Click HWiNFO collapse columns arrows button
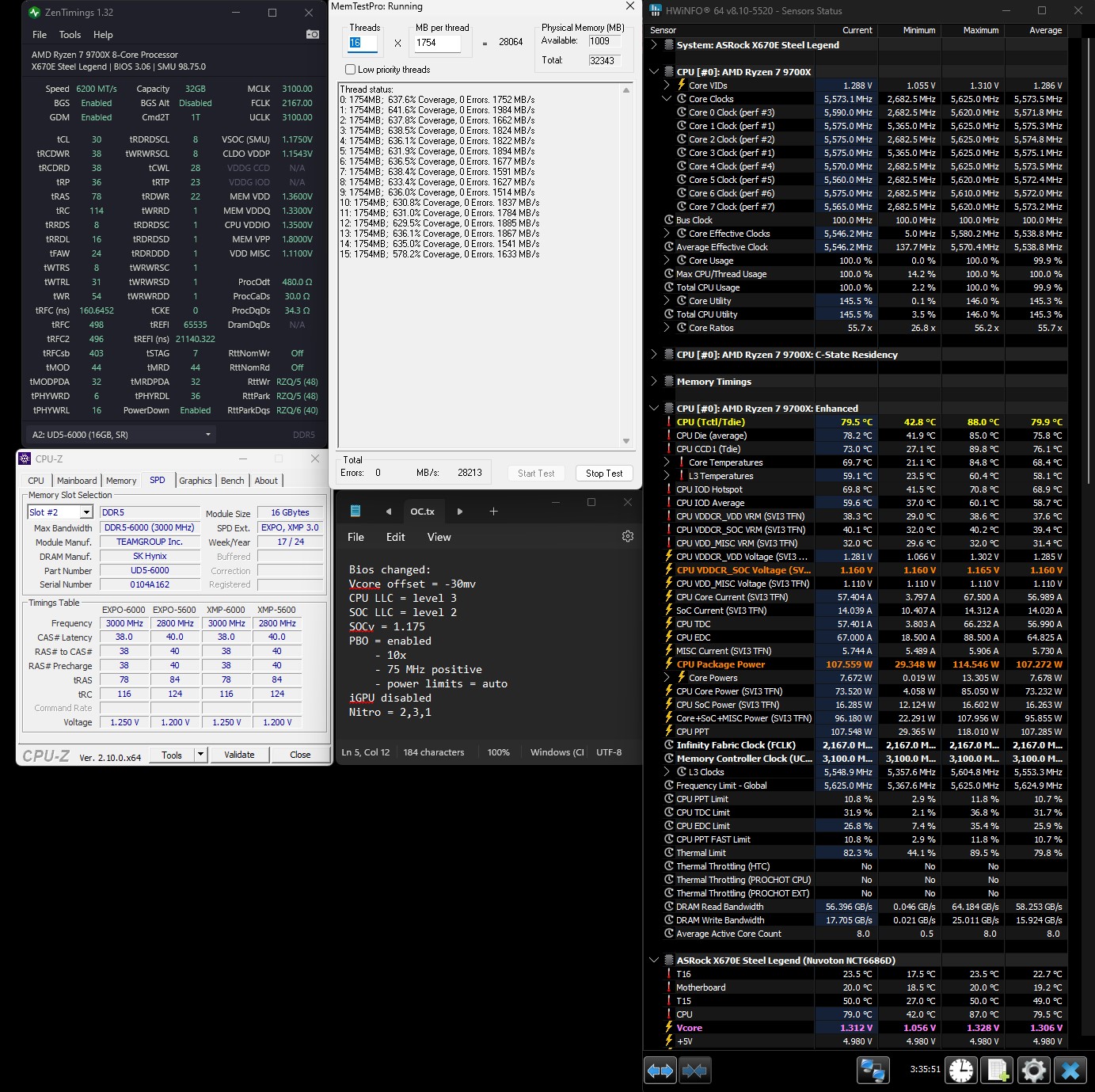This screenshot has height=1092, width=1095. 694,1071
